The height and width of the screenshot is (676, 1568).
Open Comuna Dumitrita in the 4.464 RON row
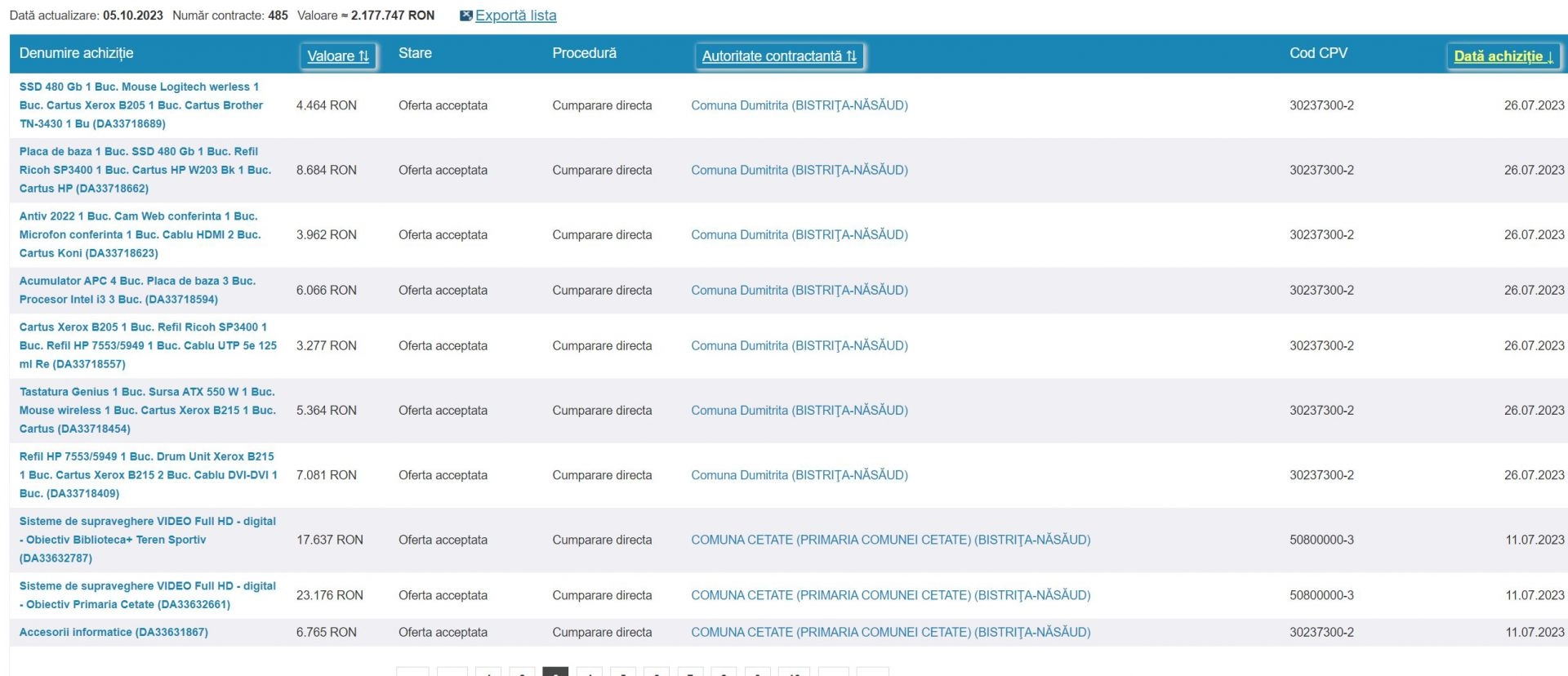(x=799, y=105)
